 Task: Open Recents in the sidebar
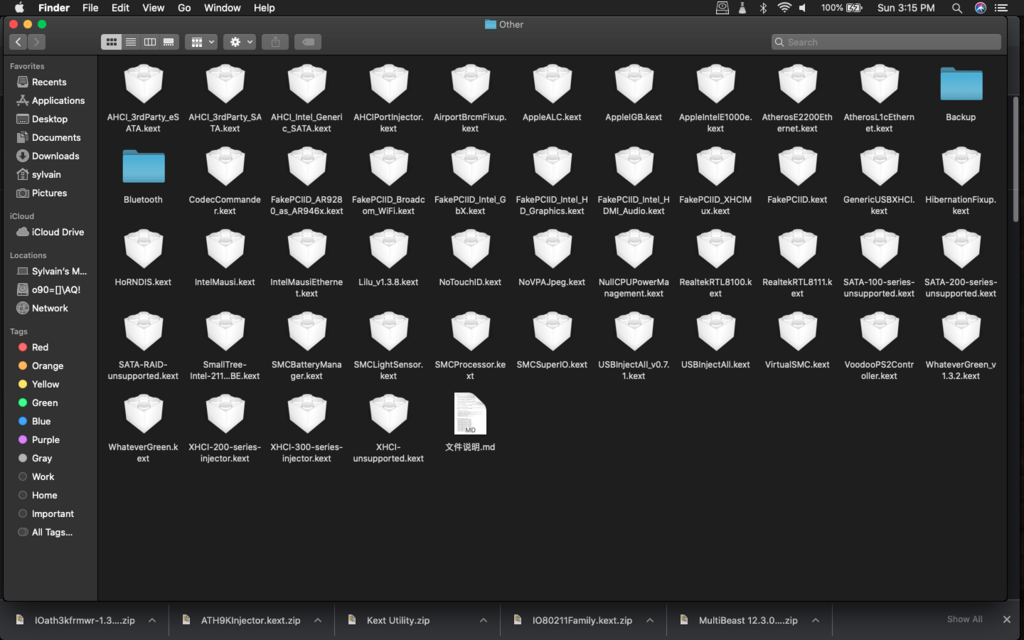pyautogui.click(x=50, y=82)
